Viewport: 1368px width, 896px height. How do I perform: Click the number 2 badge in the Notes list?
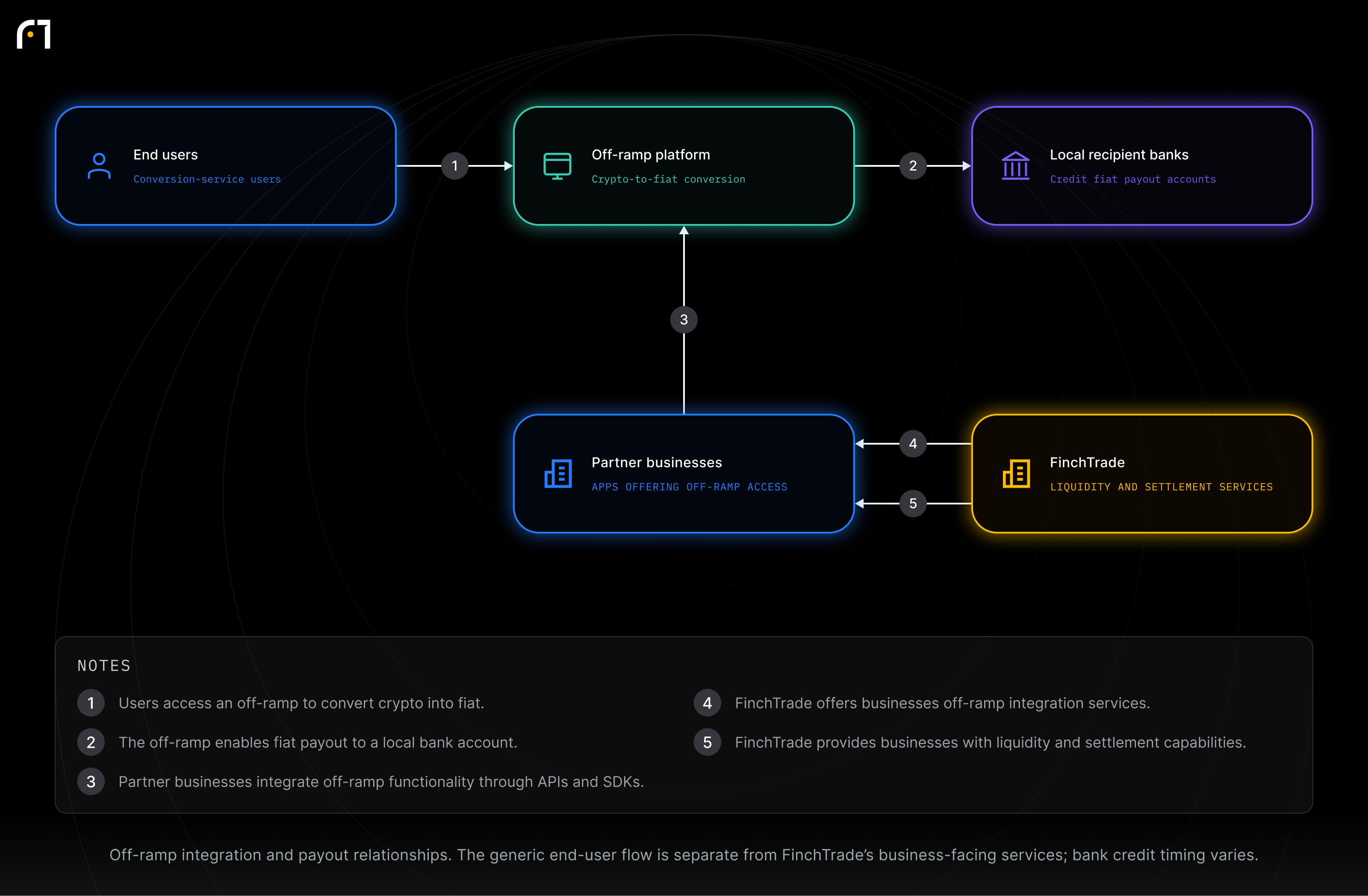click(x=91, y=742)
